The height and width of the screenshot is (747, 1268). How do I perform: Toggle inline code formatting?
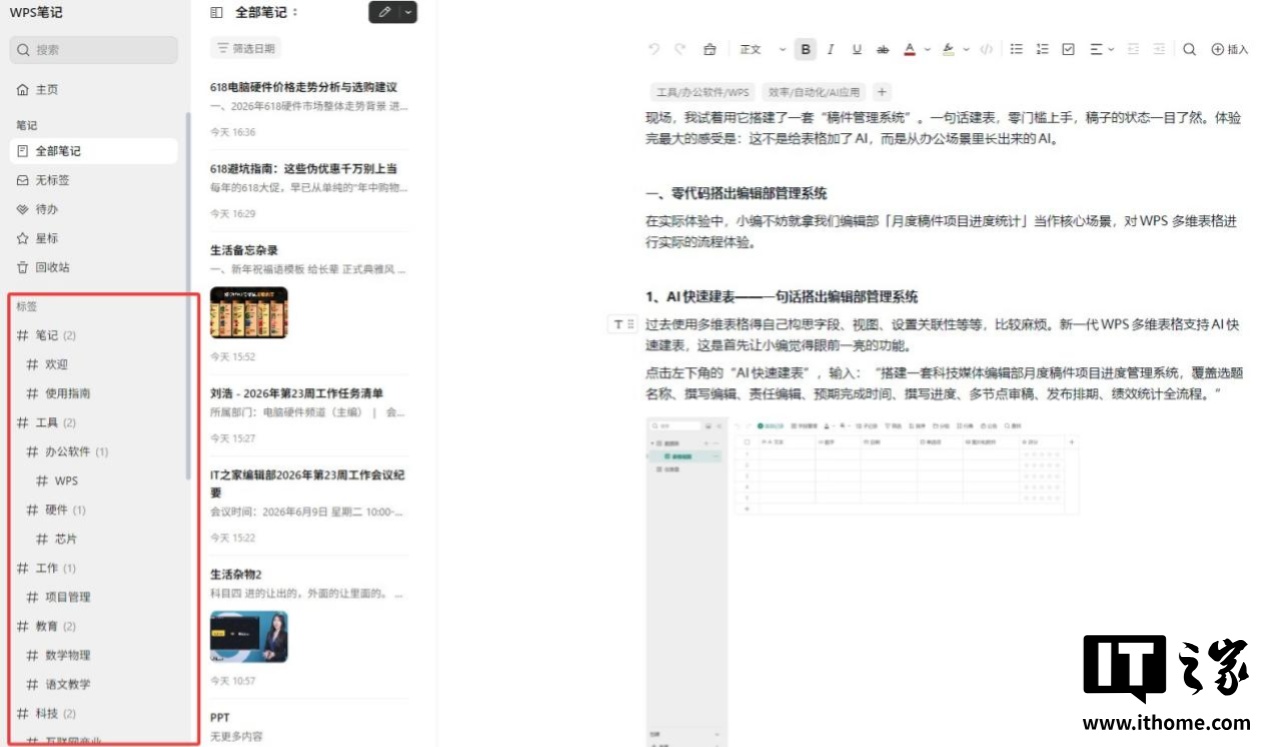coord(986,49)
